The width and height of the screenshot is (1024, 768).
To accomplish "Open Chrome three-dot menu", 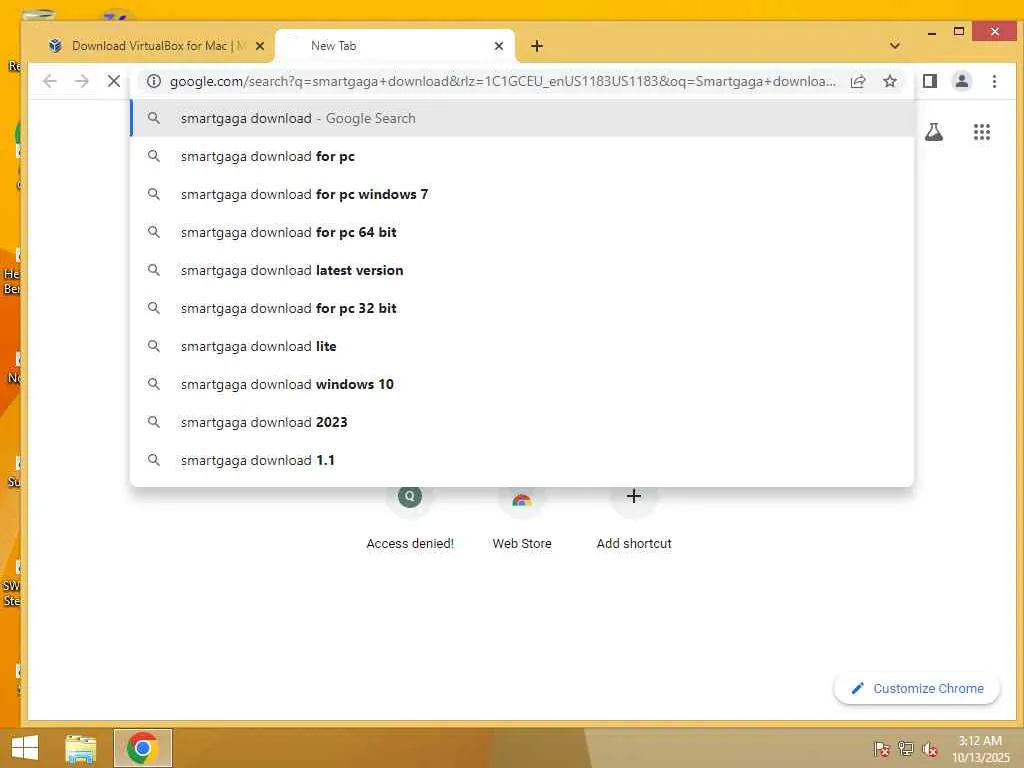I will coord(994,81).
